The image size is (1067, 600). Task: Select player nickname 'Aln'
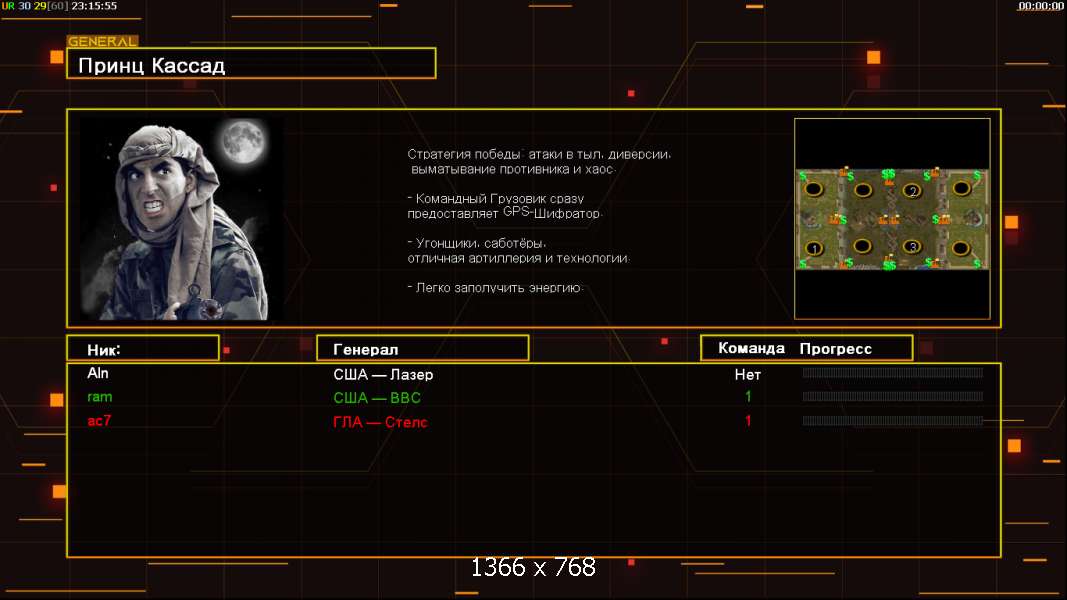(x=98, y=373)
